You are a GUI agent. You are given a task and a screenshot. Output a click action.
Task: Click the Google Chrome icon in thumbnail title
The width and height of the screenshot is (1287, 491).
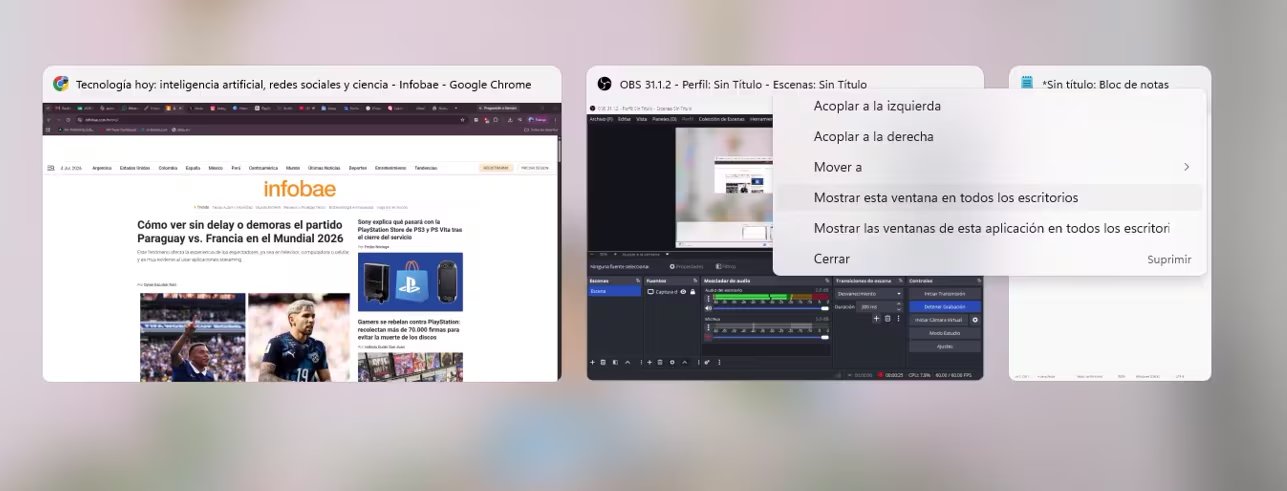61,84
